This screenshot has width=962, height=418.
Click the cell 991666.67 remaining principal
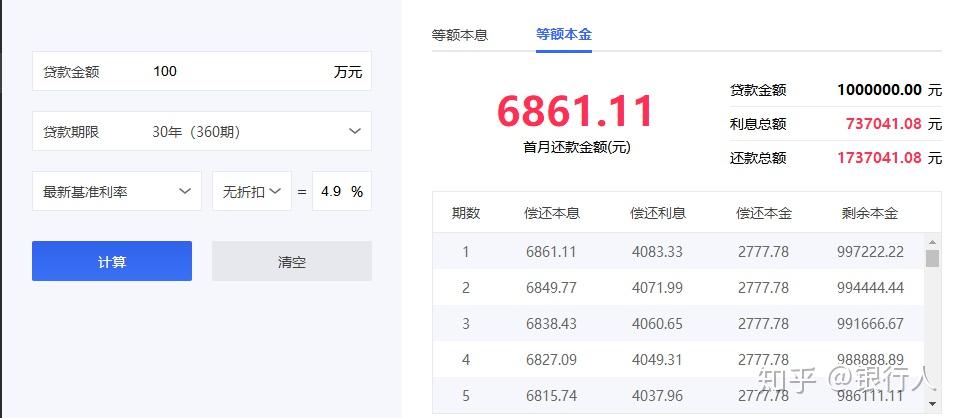tap(870, 323)
